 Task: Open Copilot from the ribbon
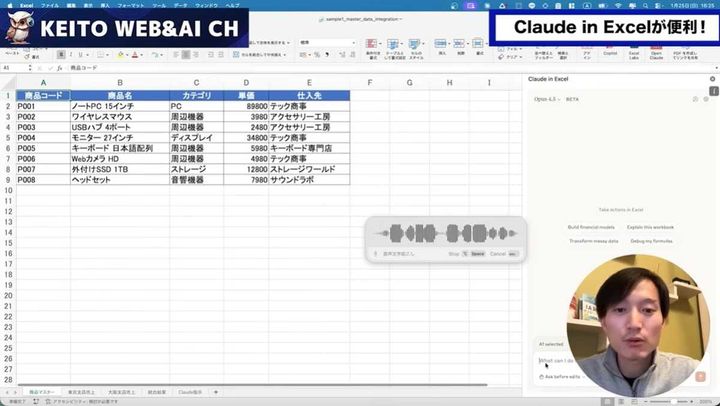pos(610,52)
